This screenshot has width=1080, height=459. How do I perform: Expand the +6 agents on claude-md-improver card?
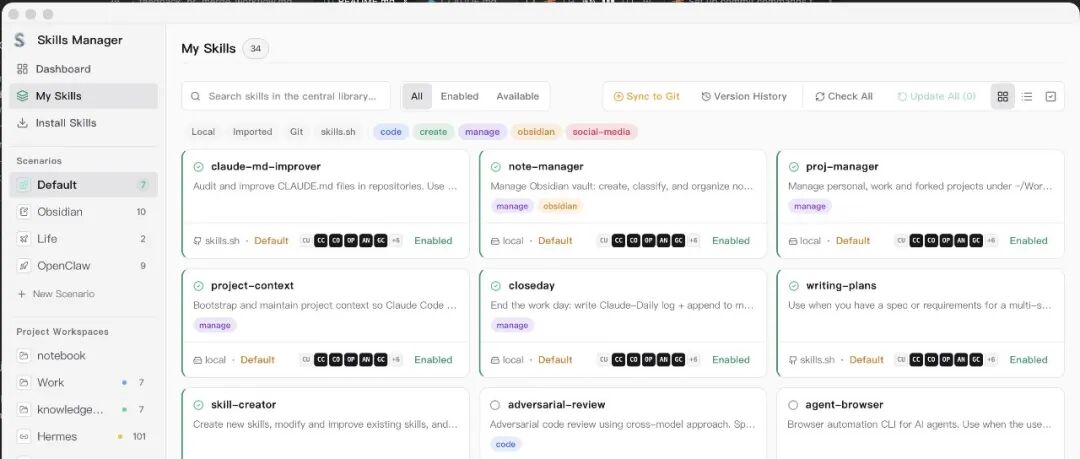pos(396,241)
